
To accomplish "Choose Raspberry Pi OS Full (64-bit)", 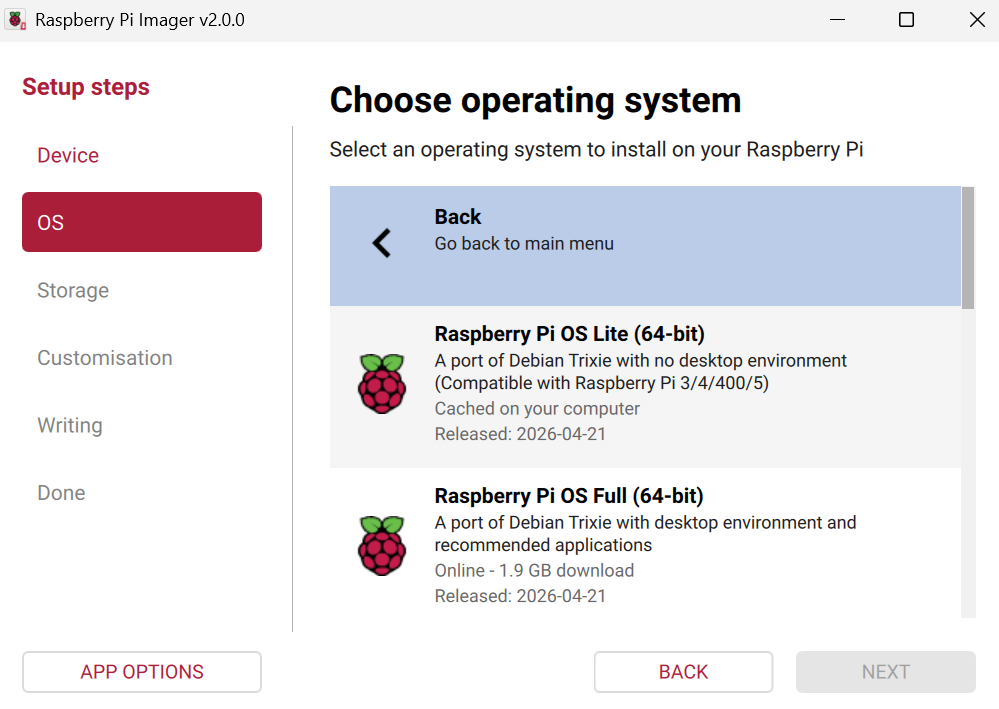I will (645, 543).
